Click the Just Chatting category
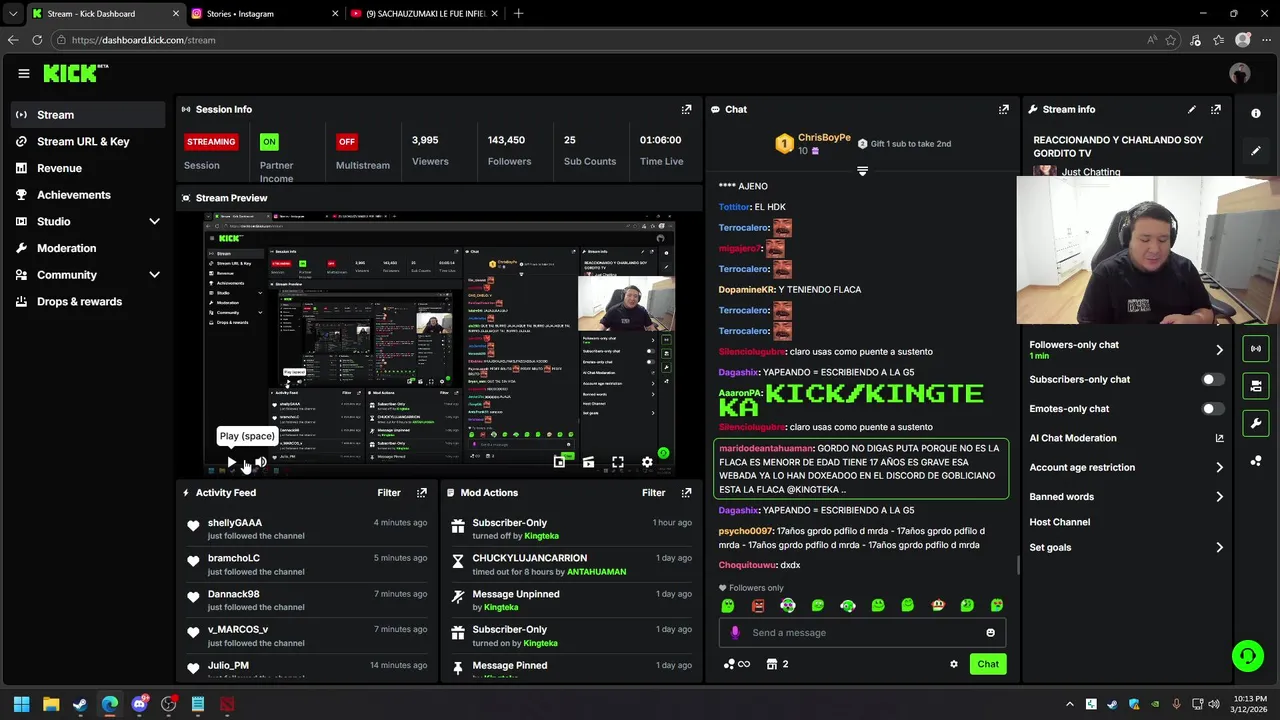The width and height of the screenshot is (1280, 720). [x=1091, y=172]
